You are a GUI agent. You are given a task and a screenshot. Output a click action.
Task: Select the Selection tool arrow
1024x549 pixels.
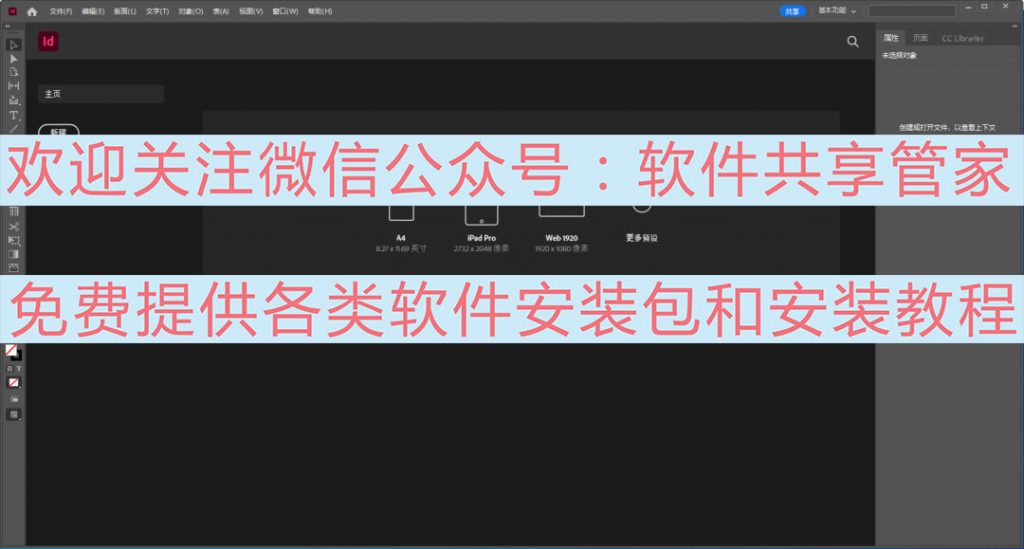coord(13,45)
